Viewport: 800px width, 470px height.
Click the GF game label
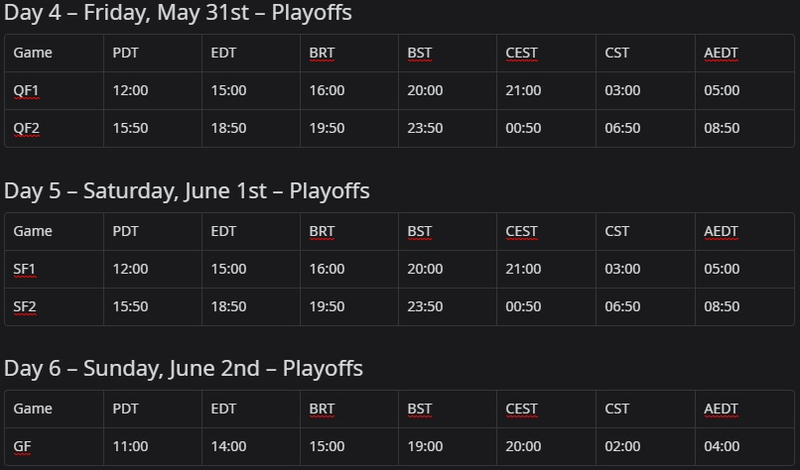click(x=22, y=447)
